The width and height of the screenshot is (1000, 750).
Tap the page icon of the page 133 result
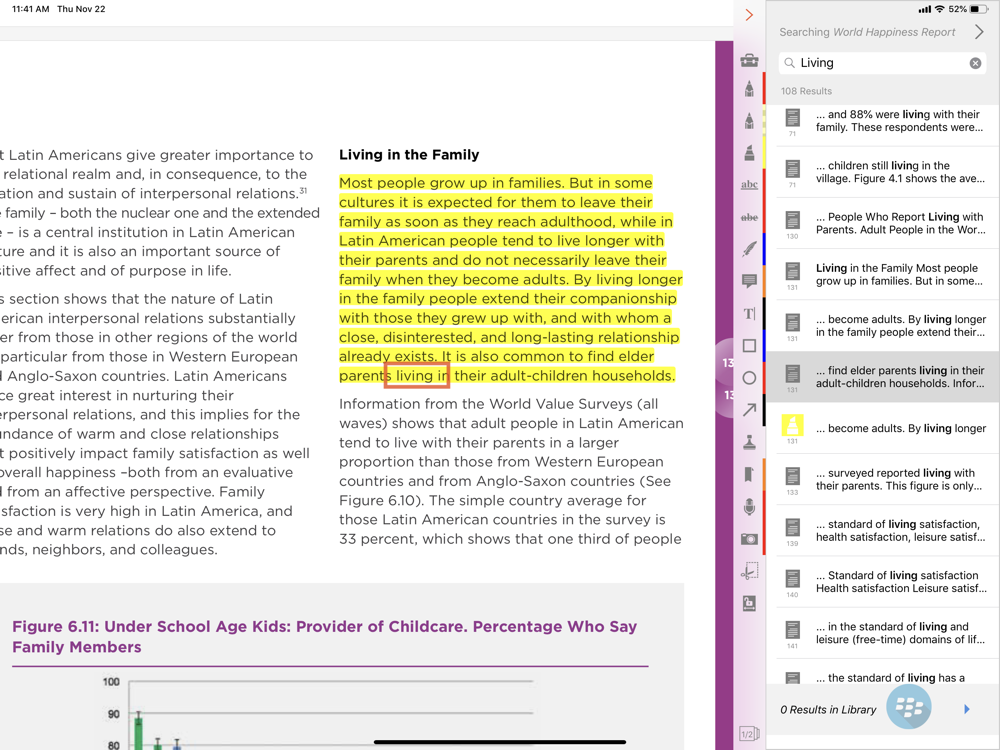tap(793, 476)
